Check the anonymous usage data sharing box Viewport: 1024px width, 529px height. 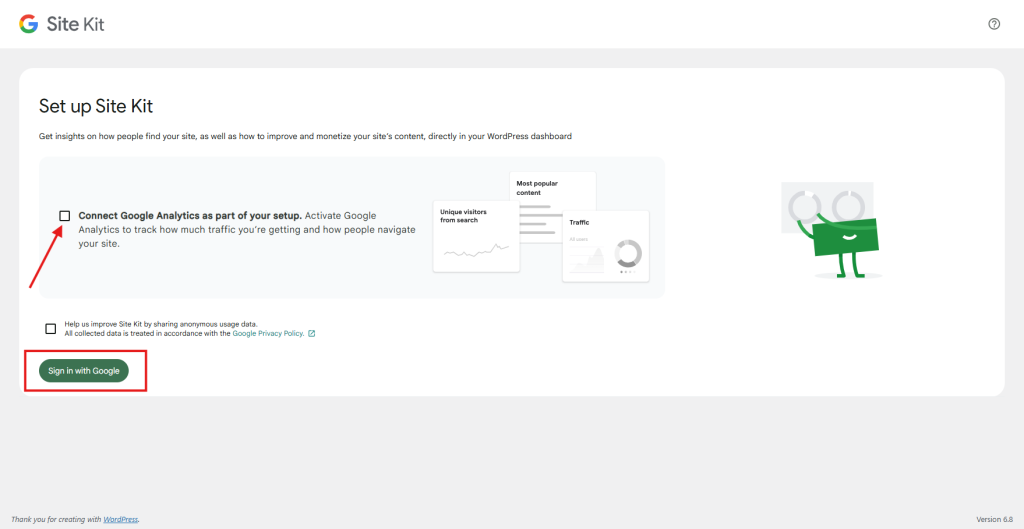pos(51,329)
